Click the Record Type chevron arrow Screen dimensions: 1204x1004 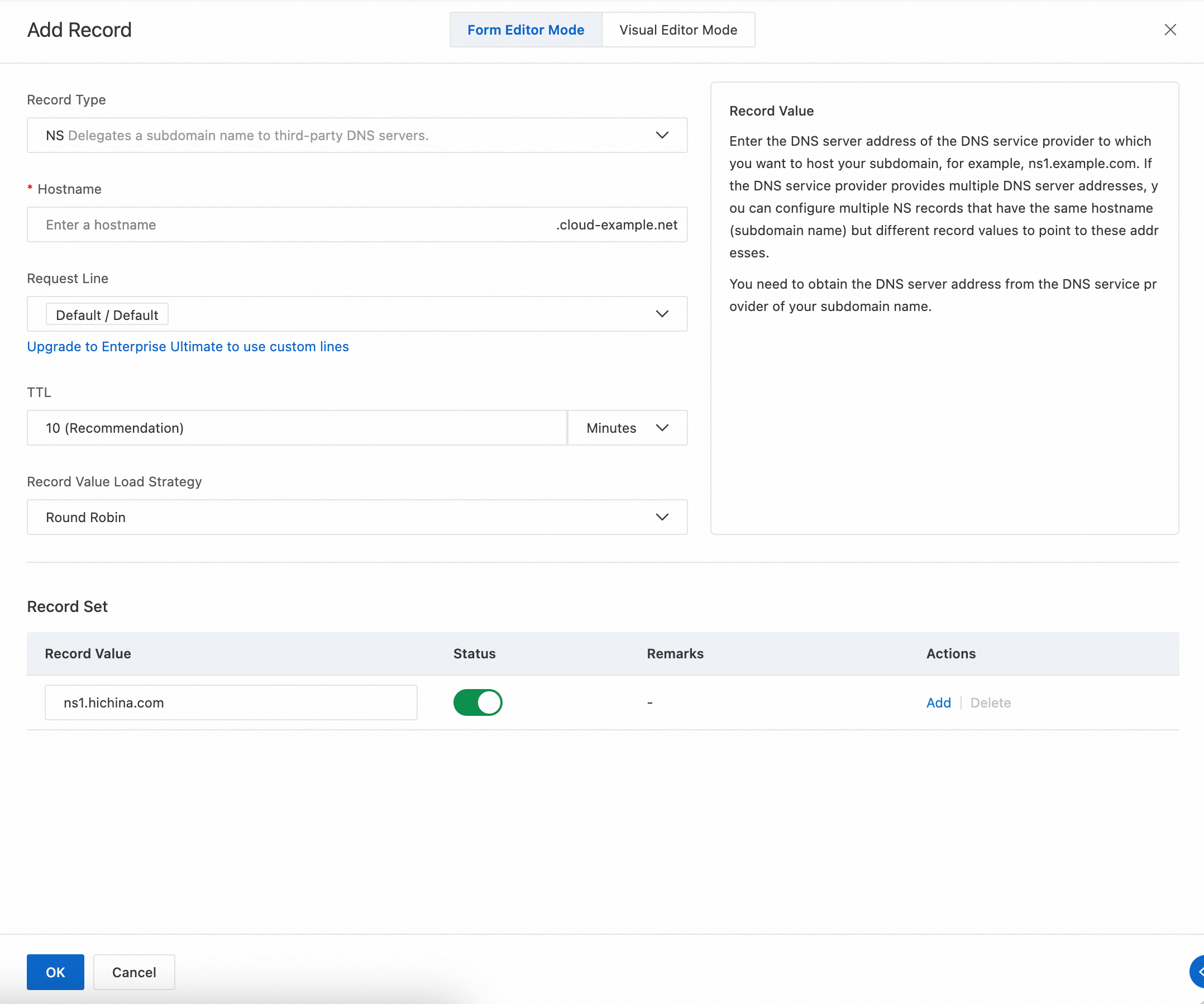click(x=662, y=135)
